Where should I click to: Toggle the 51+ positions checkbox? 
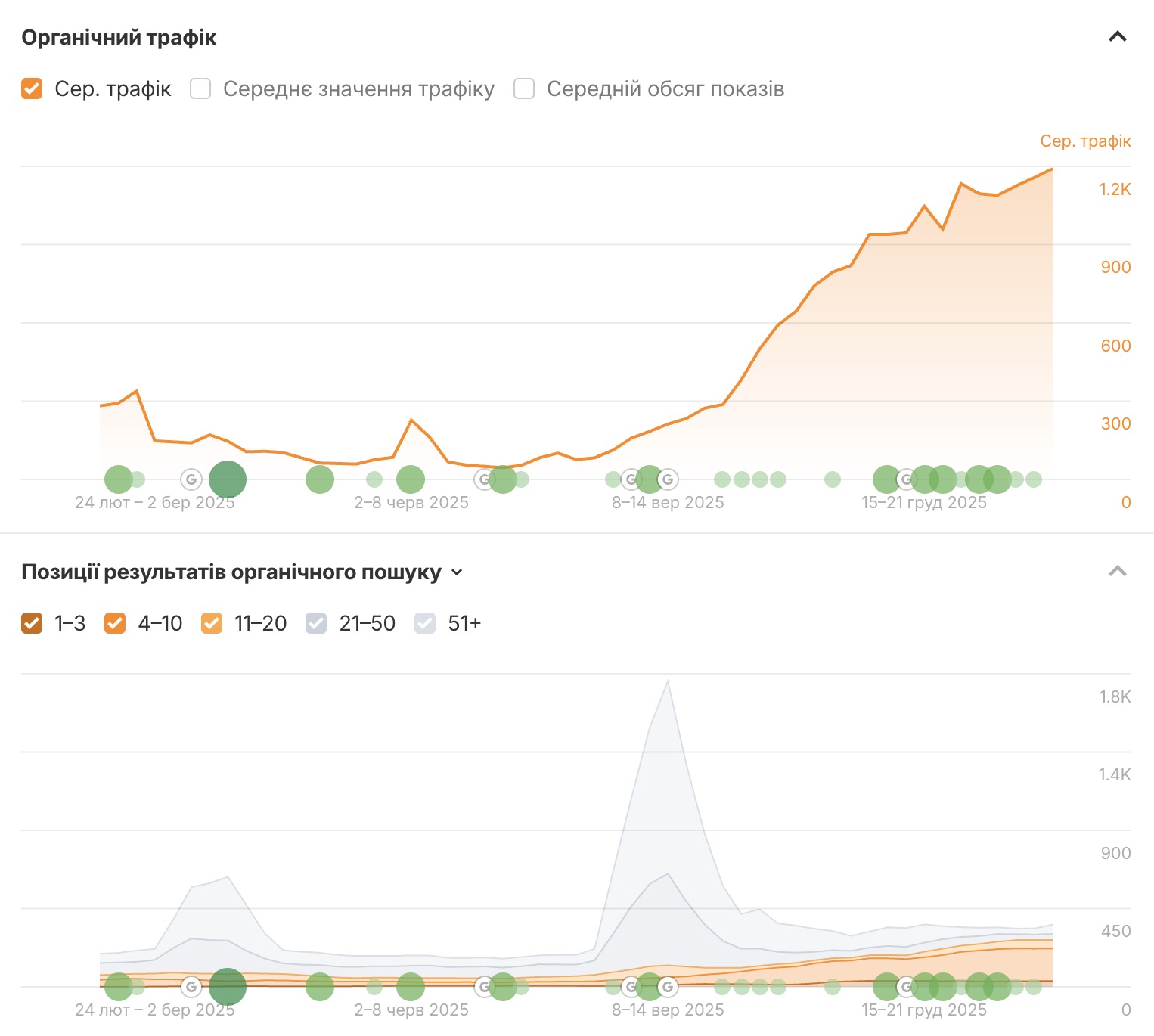[x=425, y=623]
